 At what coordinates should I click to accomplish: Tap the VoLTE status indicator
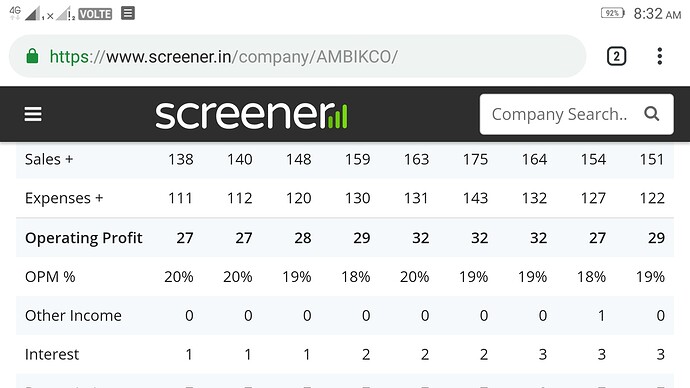point(95,14)
